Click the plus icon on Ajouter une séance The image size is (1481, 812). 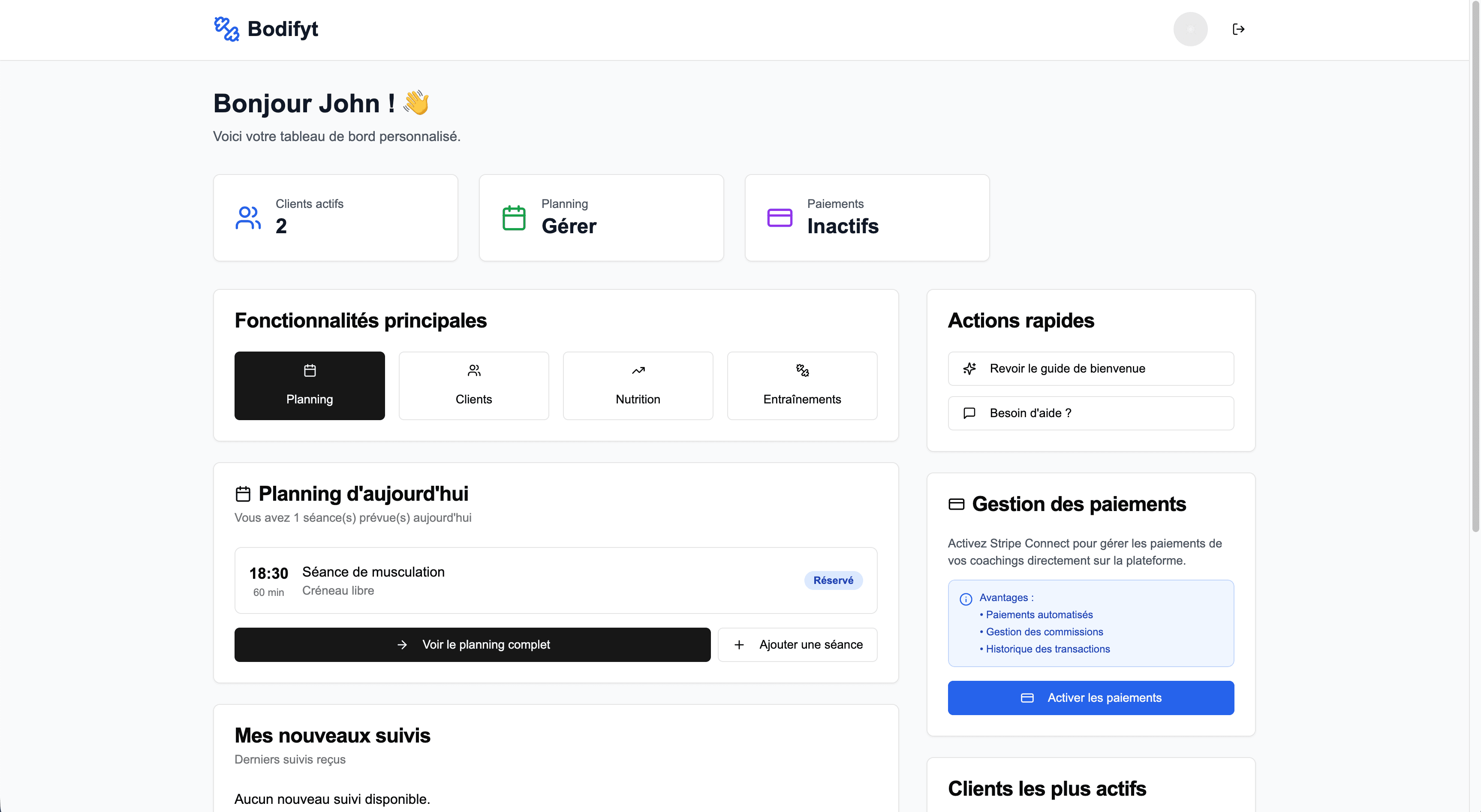[x=739, y=644]
